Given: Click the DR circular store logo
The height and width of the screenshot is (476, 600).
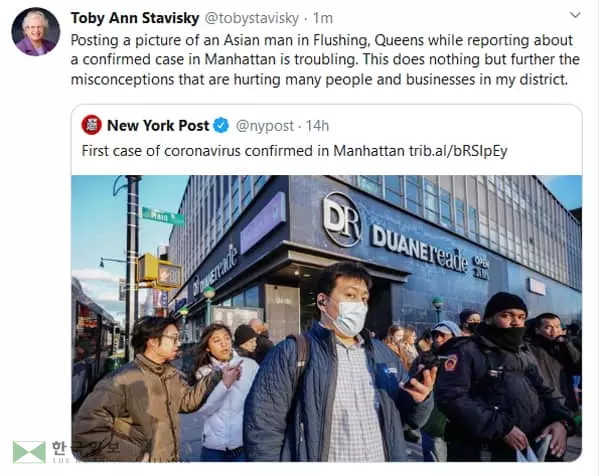Looking at the screenshot, I should coord(342,220).
